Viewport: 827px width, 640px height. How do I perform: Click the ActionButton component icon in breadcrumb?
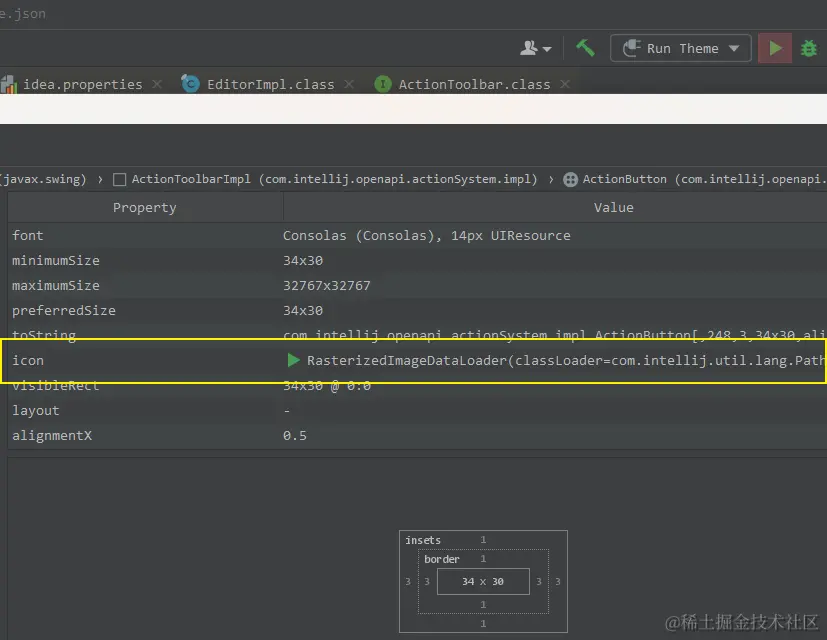570,179
